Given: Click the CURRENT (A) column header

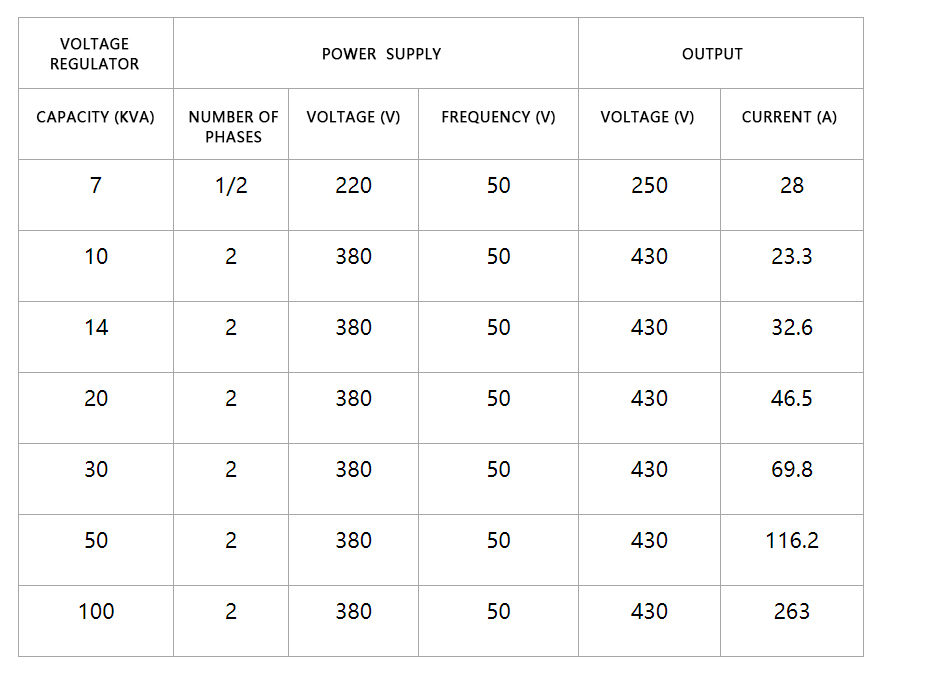Looking at the screenshot, I should point(792,124).
